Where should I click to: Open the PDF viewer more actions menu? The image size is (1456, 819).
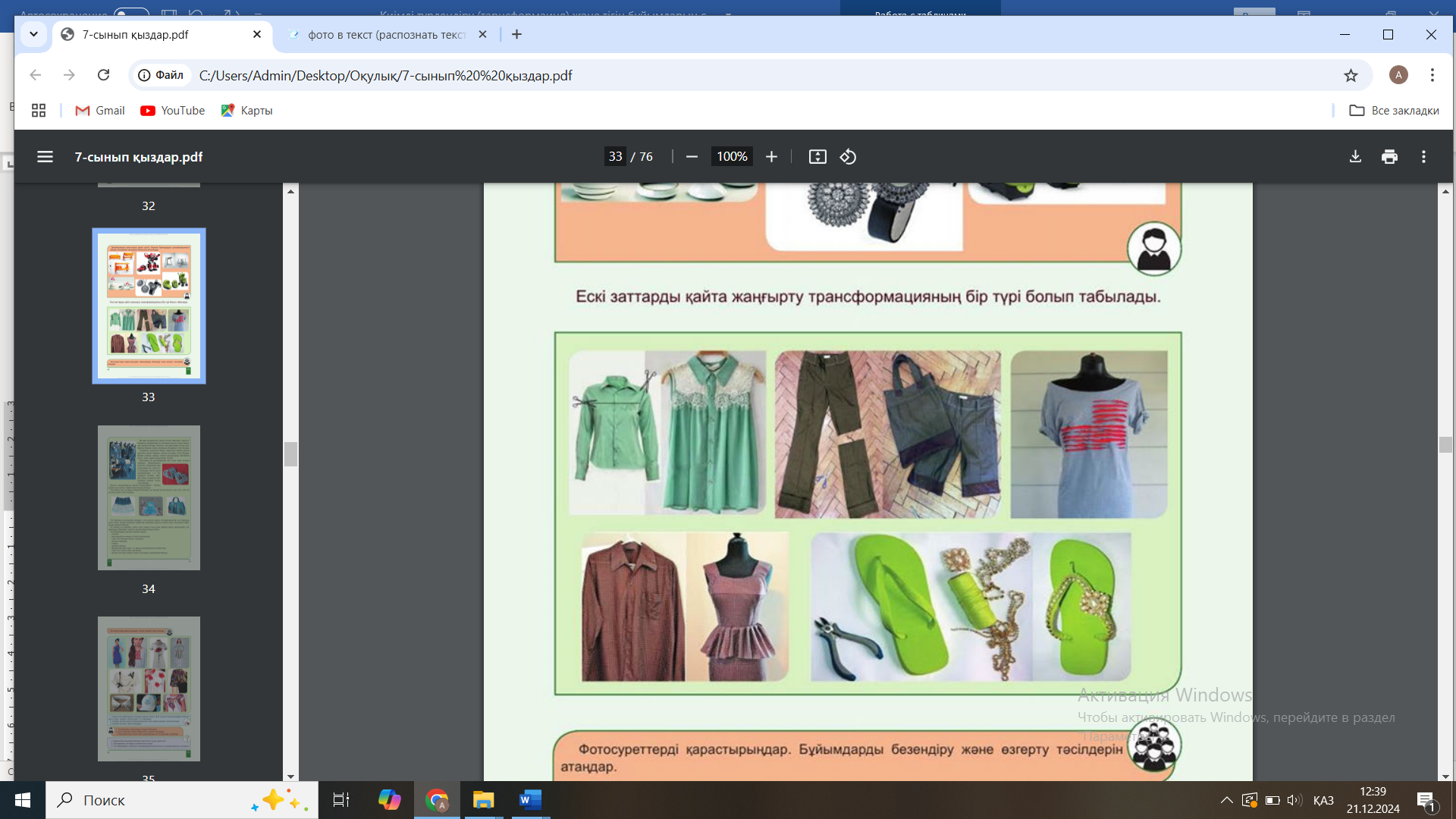tap(1423, 157)
